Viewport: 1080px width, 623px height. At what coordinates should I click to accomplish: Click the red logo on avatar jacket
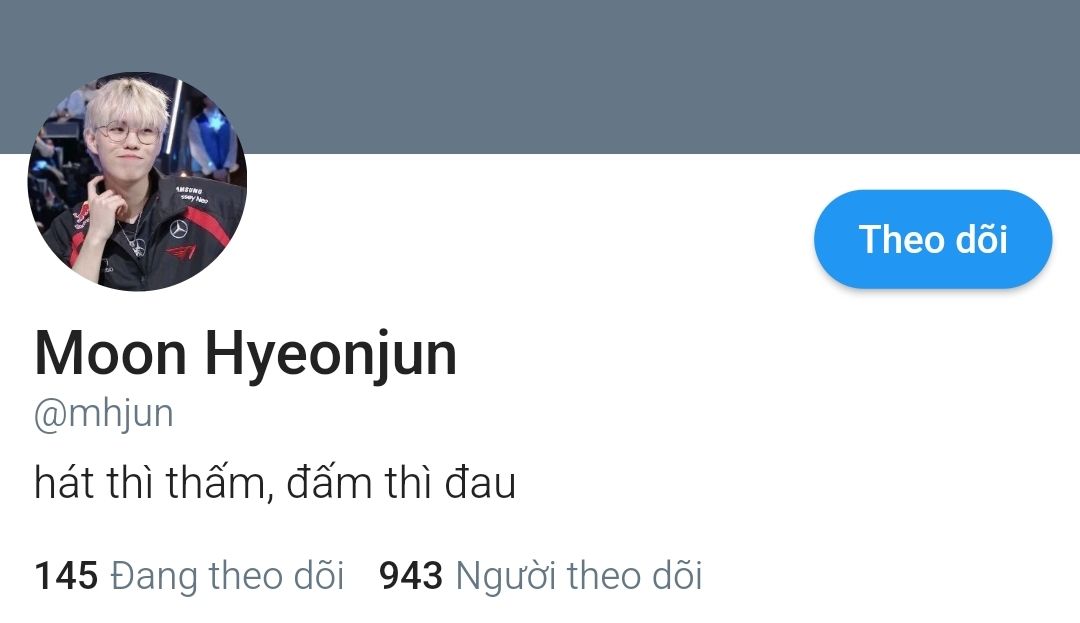[181, 253]
